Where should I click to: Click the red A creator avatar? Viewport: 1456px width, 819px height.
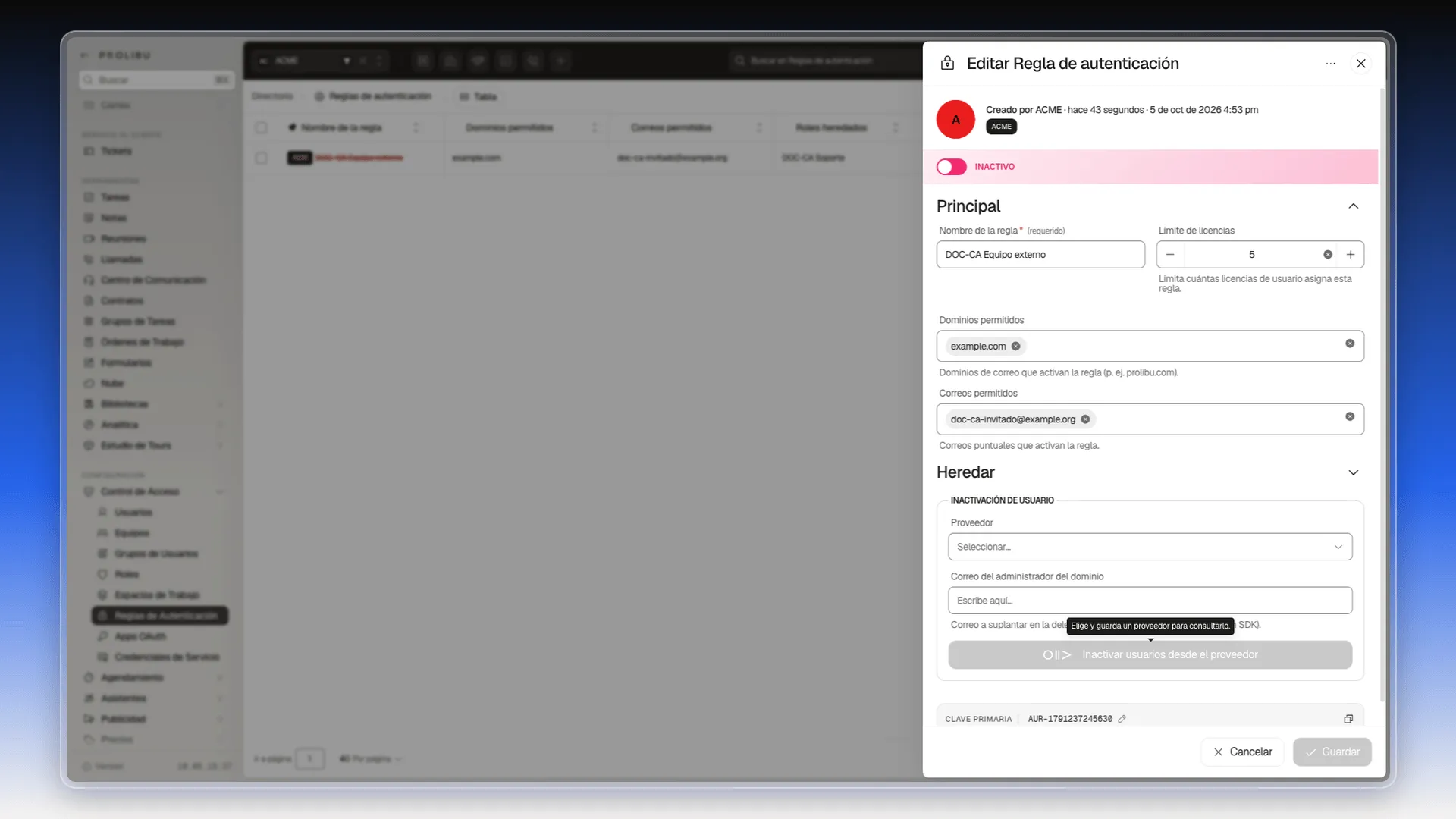point(955,120)
